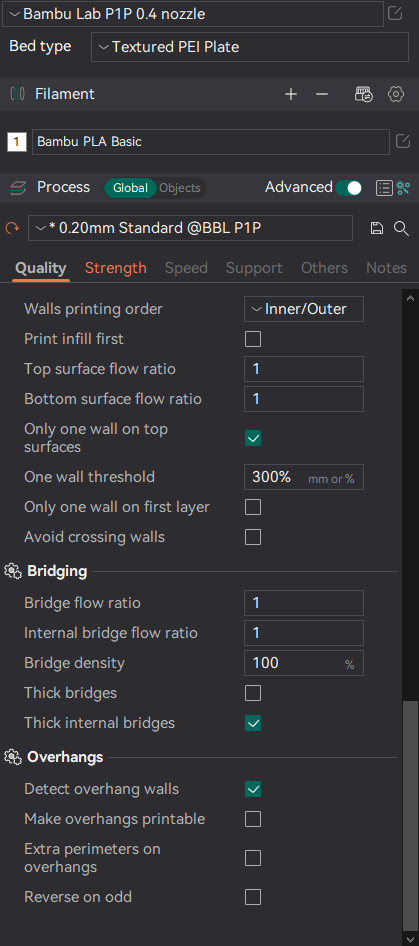
Task: Save the process preset via disk icon
Action: click(x=377, y=228)
